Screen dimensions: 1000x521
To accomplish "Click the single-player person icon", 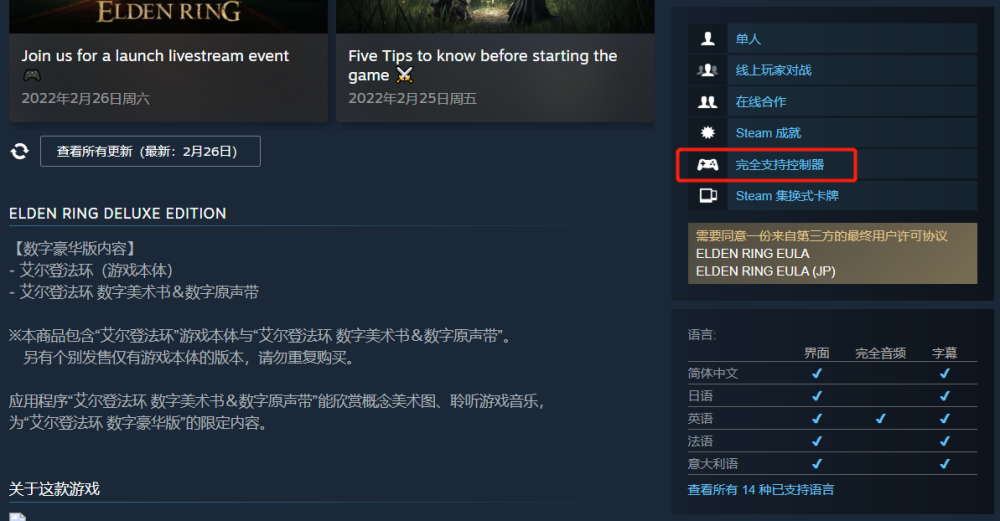I will coord(708,39).
